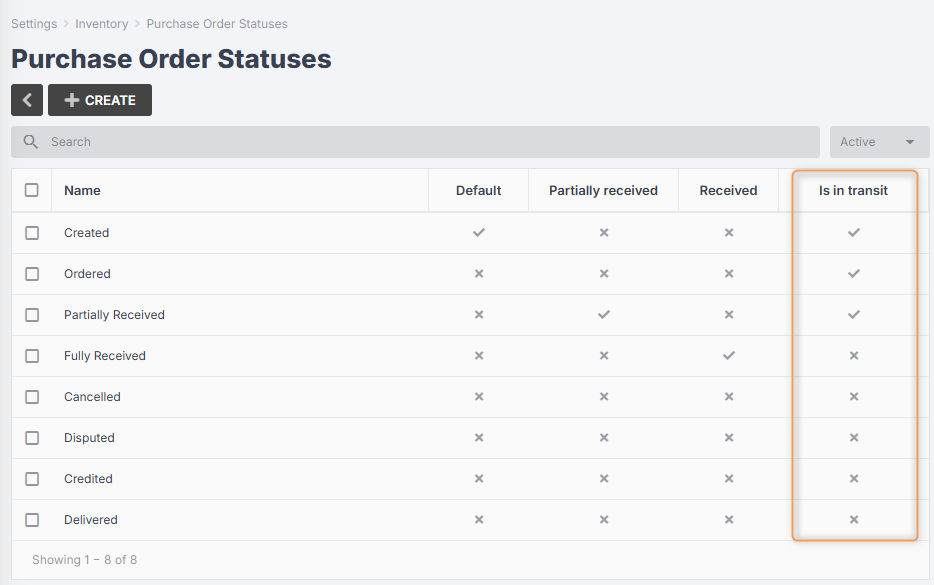Check the Cancelled row checkbox
The height and width of the screenshot is (585, 934).
pos(32,397)
